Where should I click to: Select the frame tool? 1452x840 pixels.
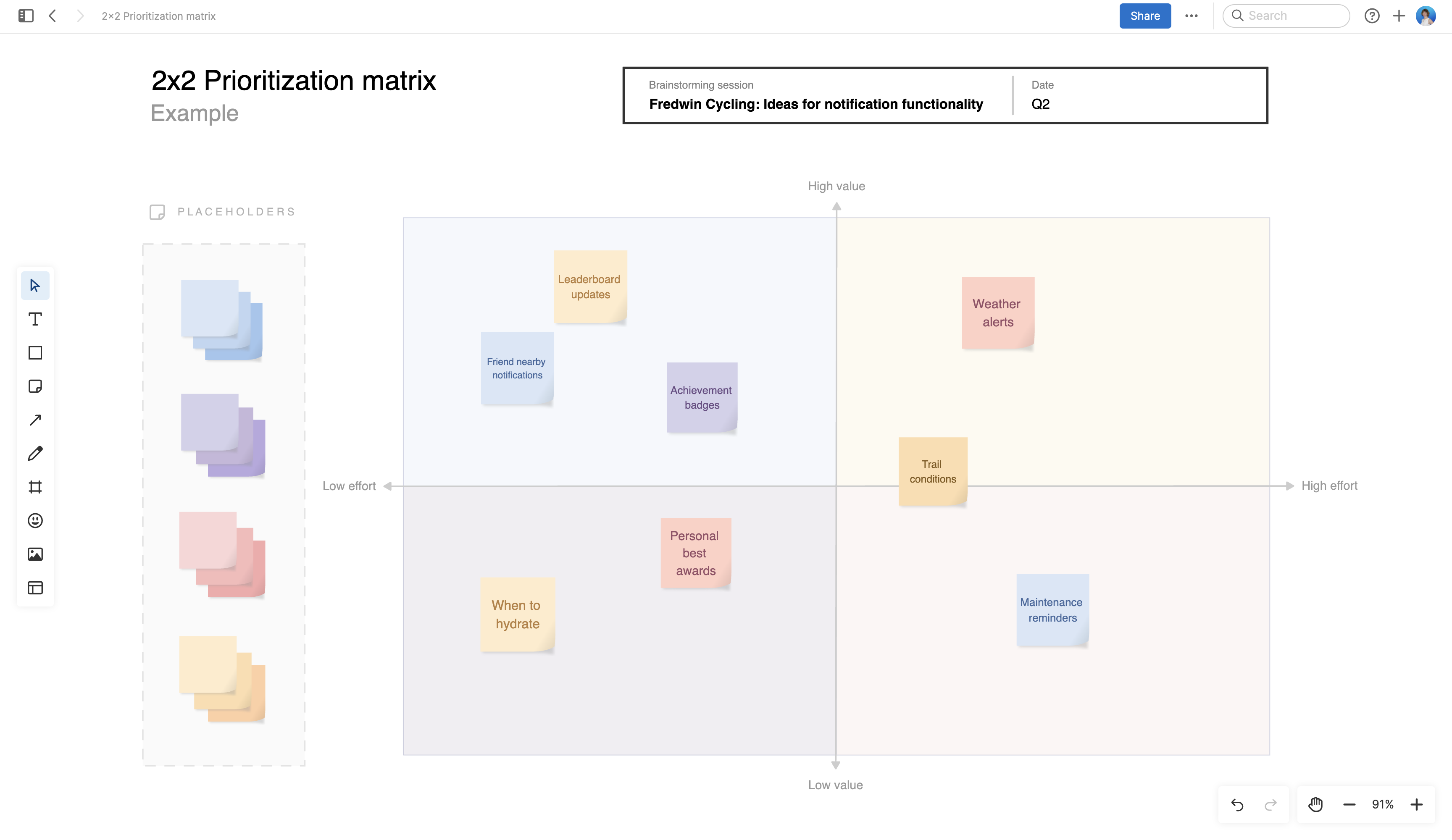35,487
